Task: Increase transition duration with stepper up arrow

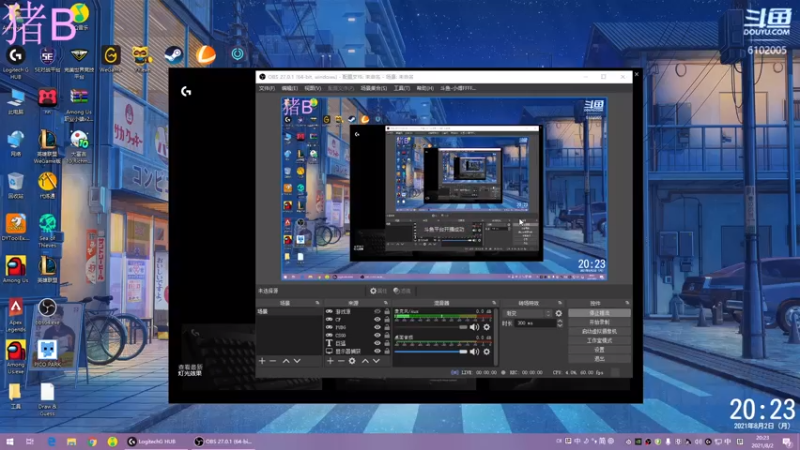Action: click(x=560, y=321)
